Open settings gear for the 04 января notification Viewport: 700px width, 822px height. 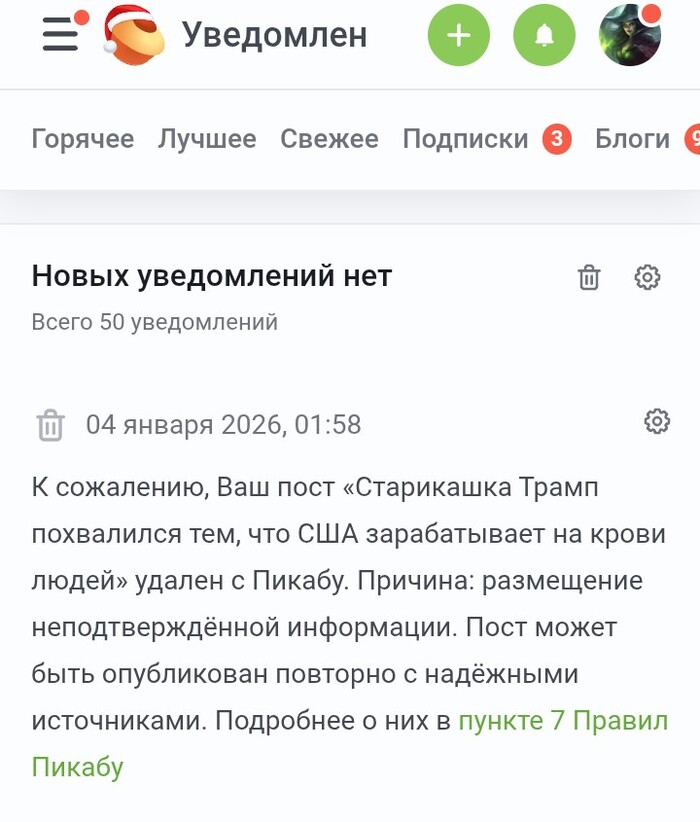pyautogui.click(x=657, y=422)
